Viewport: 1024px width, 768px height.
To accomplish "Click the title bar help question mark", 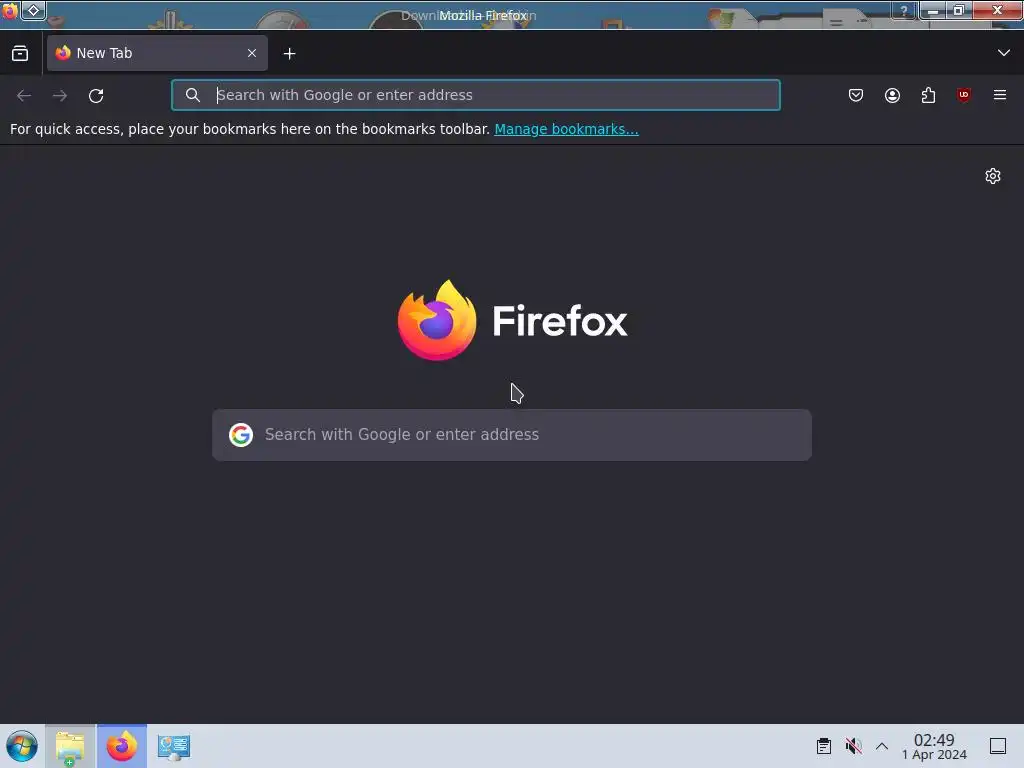I will [904, 11].
